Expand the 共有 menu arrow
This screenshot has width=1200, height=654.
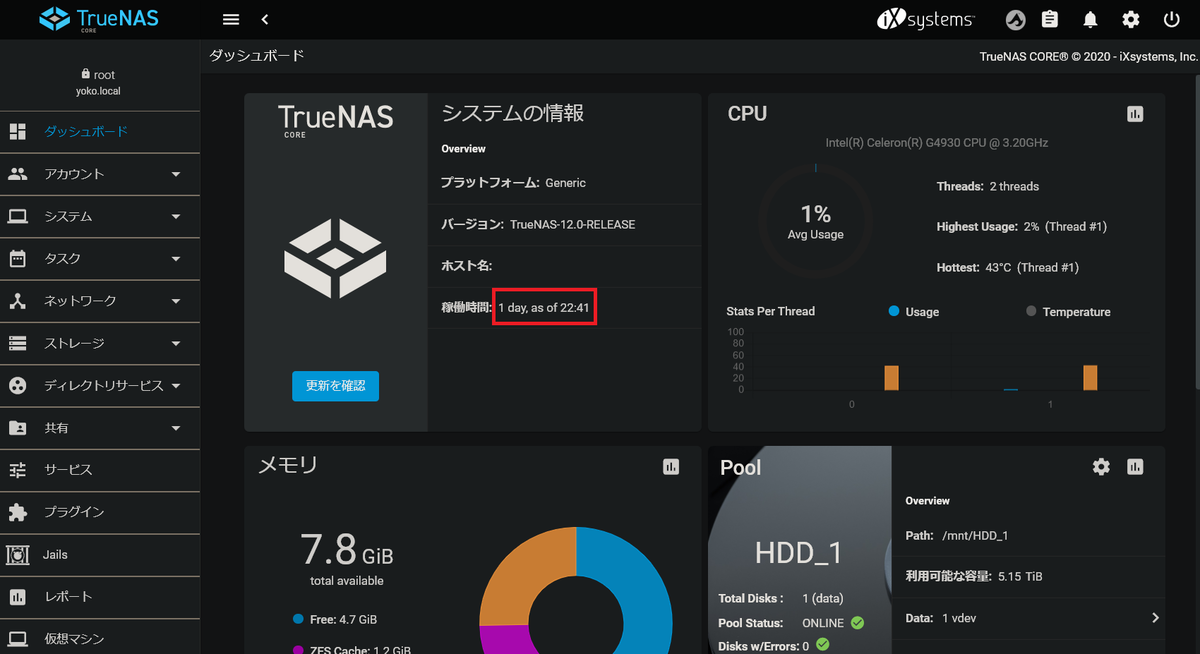coord(176,428)
